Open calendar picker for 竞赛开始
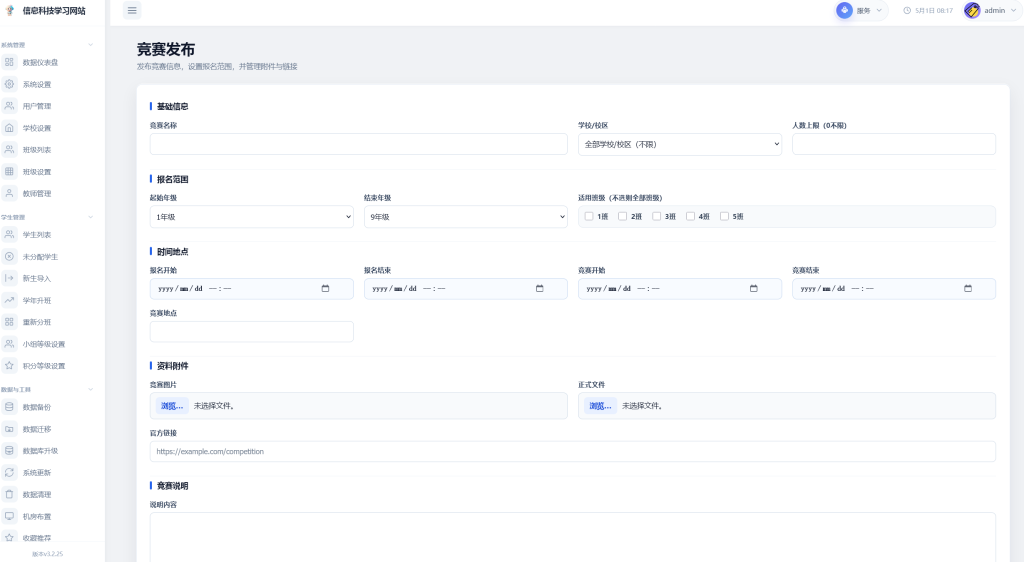This screenshot has height=562, width=1024. coord(754,289)
